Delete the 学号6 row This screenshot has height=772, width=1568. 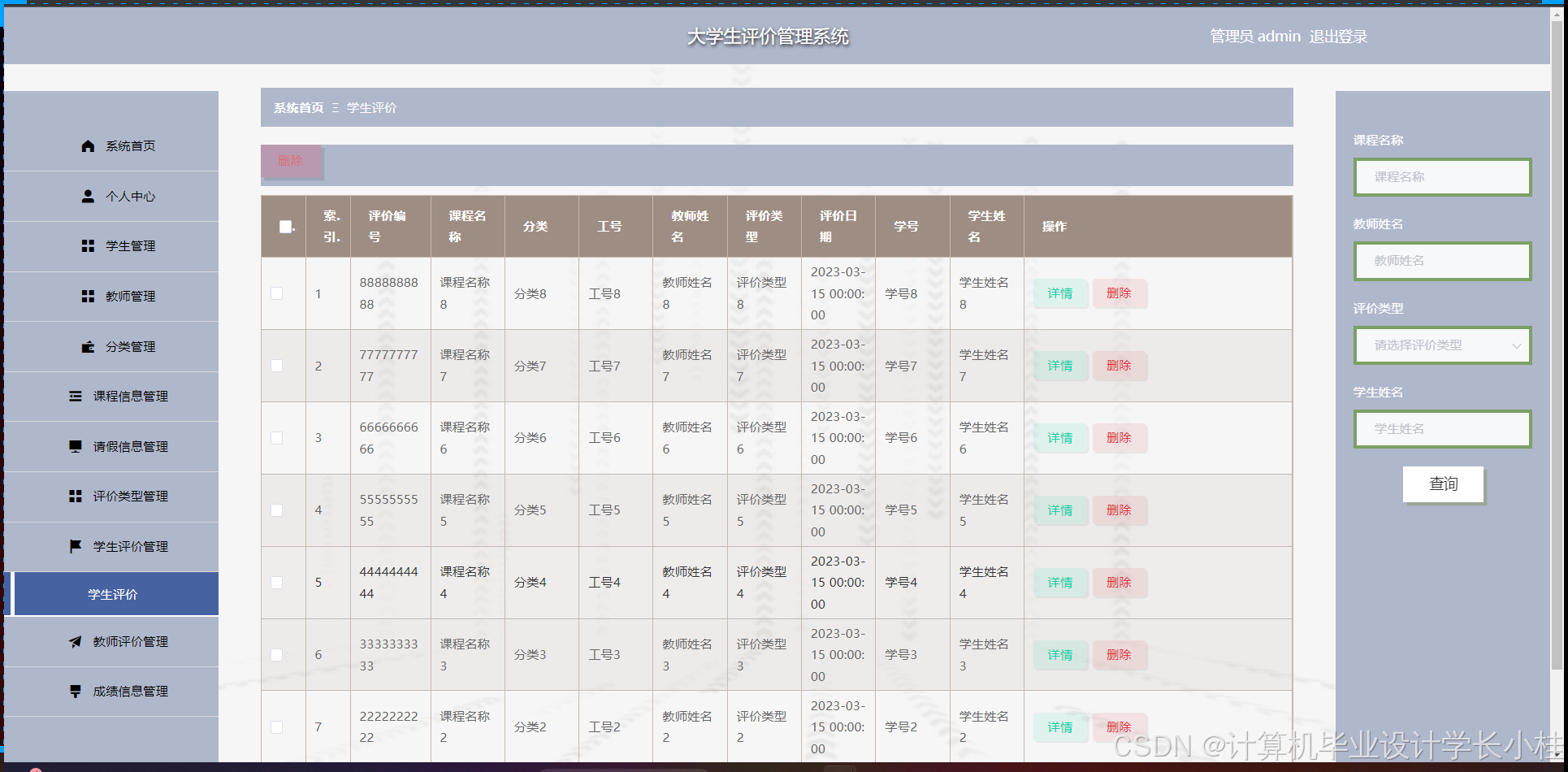1120,438
